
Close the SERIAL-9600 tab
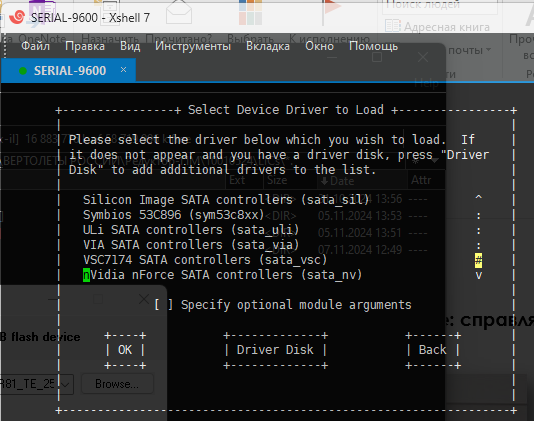[123, 70]
